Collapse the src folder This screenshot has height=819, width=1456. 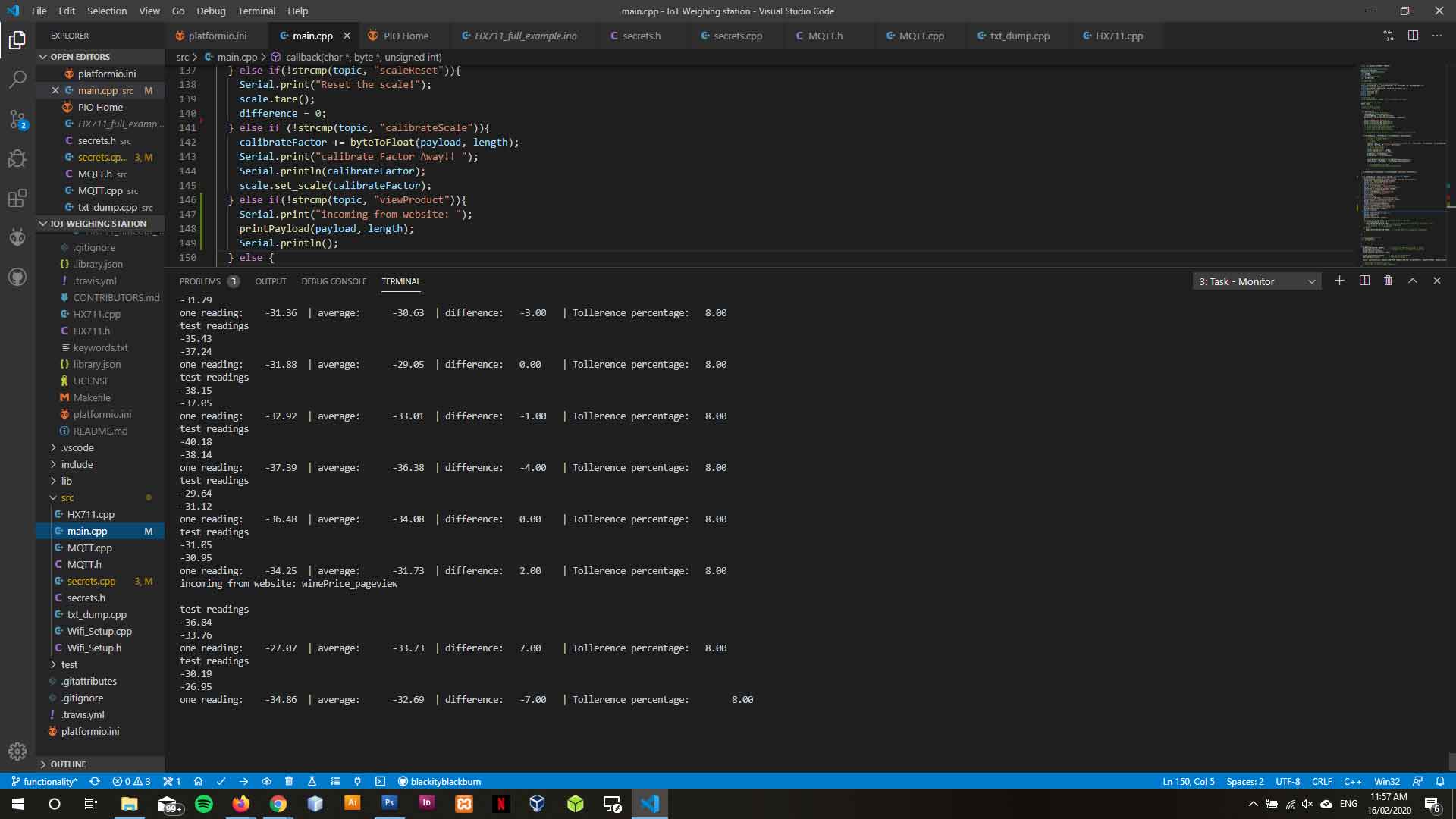click(x=67, y=497)
